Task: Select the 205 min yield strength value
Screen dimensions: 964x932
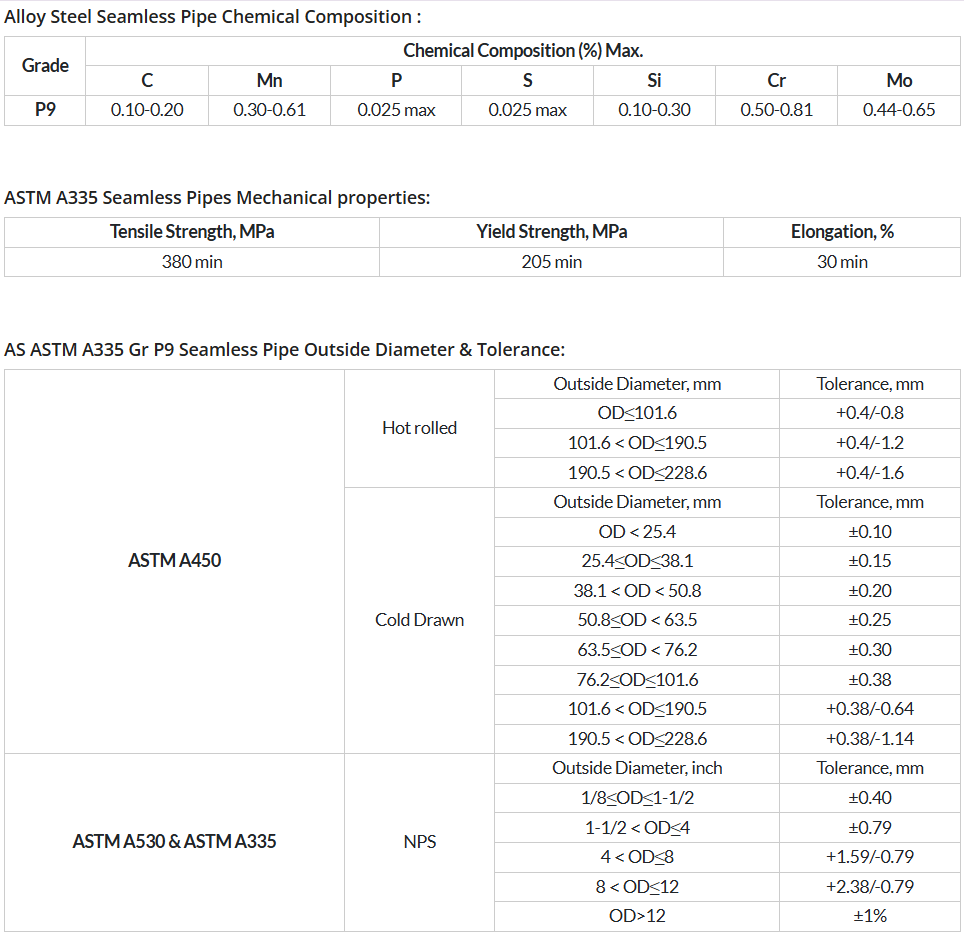Action: pyautogui.click(x=551, y=262)
